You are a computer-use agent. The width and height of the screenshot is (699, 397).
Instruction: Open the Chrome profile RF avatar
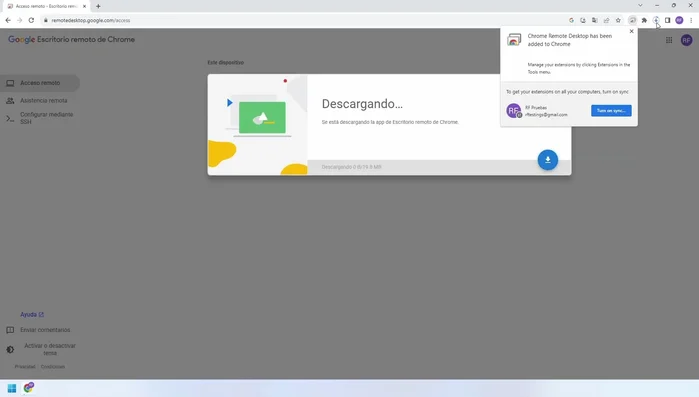[x=679, y=20]
